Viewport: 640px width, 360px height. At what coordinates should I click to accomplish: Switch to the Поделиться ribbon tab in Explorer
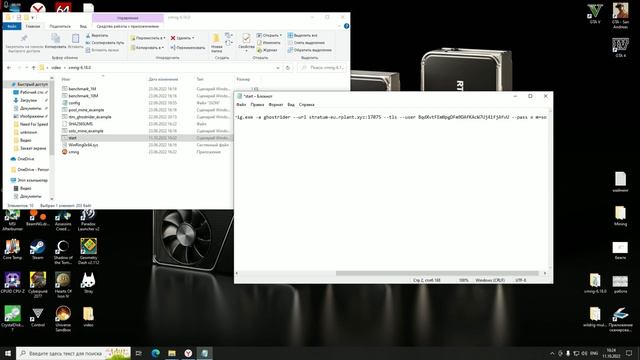60,26
